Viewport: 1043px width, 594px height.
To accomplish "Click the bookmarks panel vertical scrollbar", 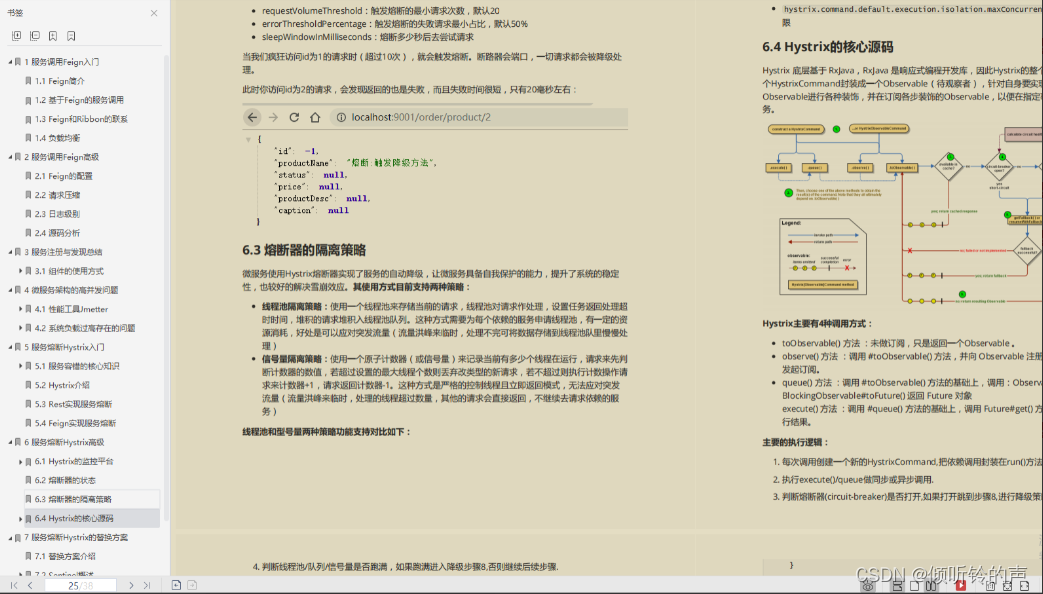I will click(x=166, y=286).
